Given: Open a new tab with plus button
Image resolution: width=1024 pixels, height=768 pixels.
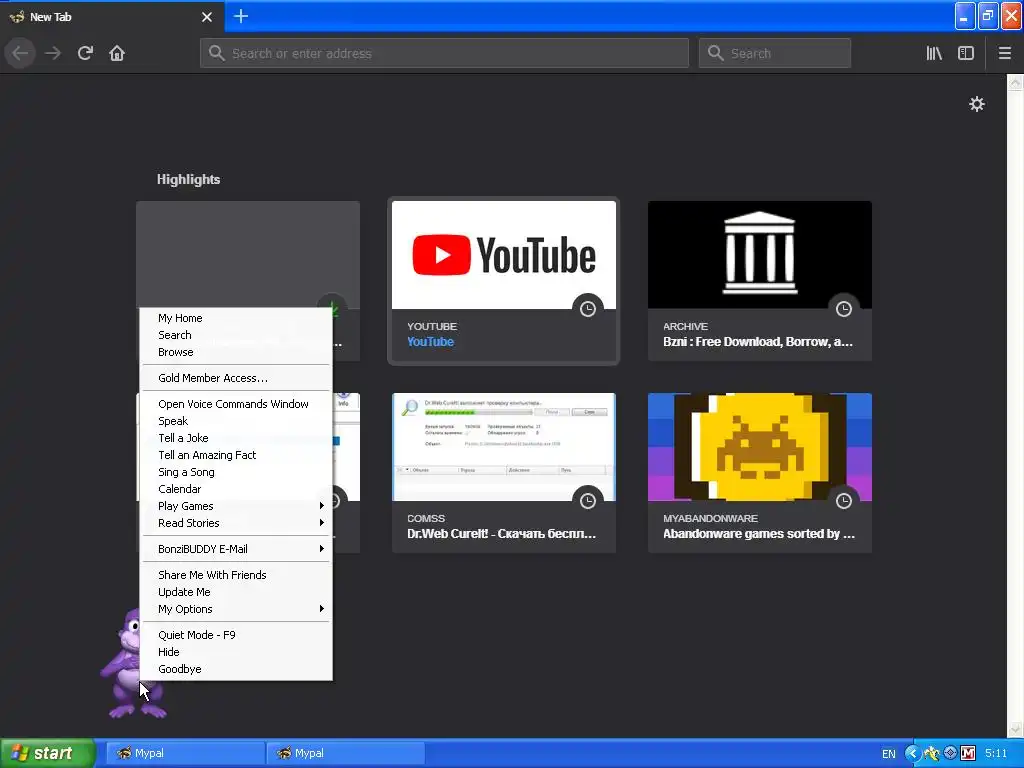Looking at the screenshot, I should point(240,16).
